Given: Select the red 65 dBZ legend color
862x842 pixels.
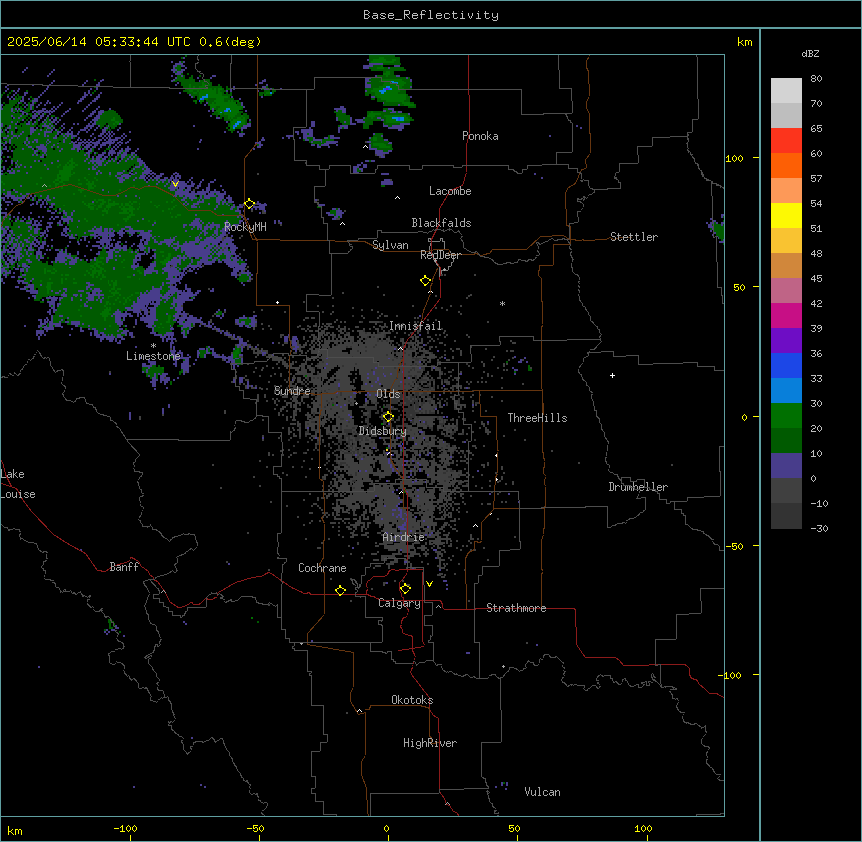Looking at the screenshot, I should tap(786, 140).
